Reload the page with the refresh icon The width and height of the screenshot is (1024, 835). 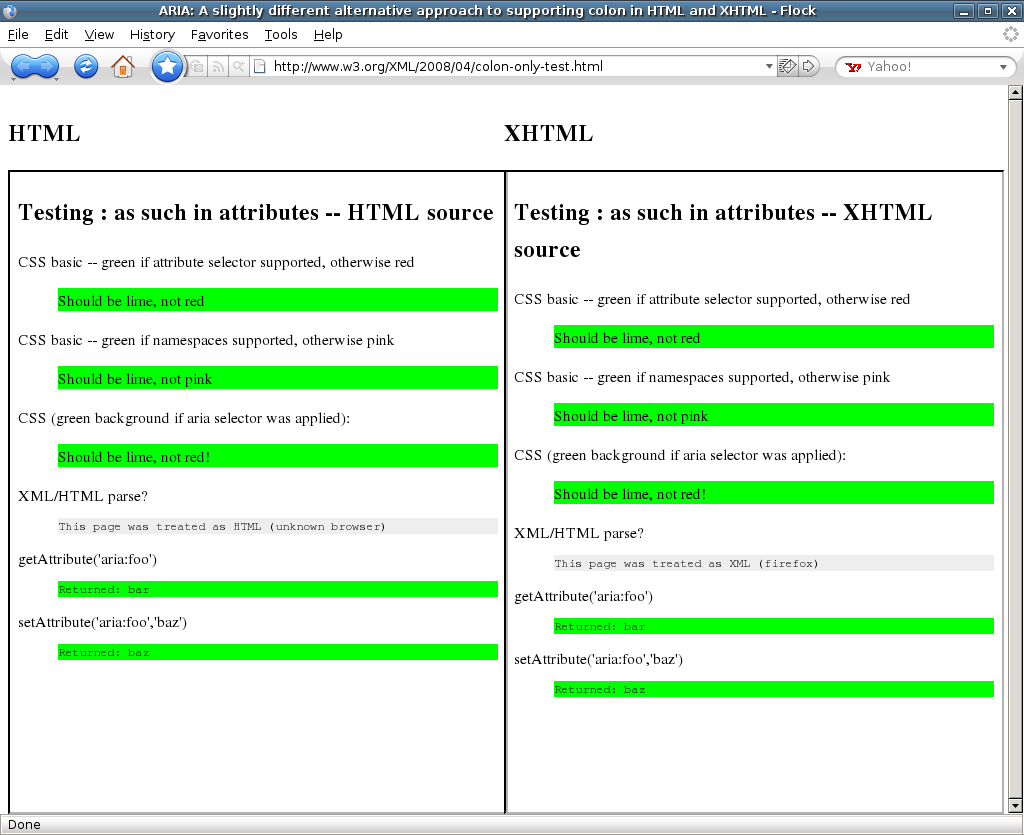pos(86,66)
